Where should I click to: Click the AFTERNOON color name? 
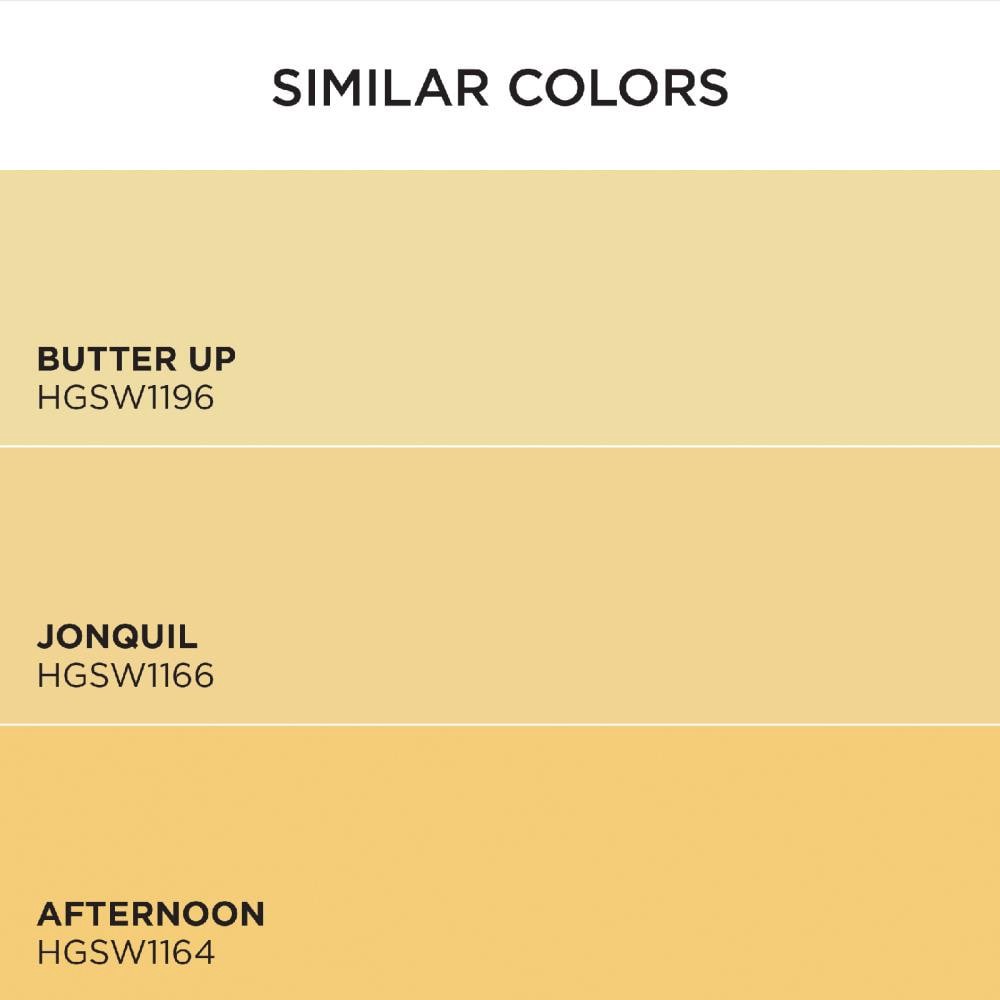150,914
